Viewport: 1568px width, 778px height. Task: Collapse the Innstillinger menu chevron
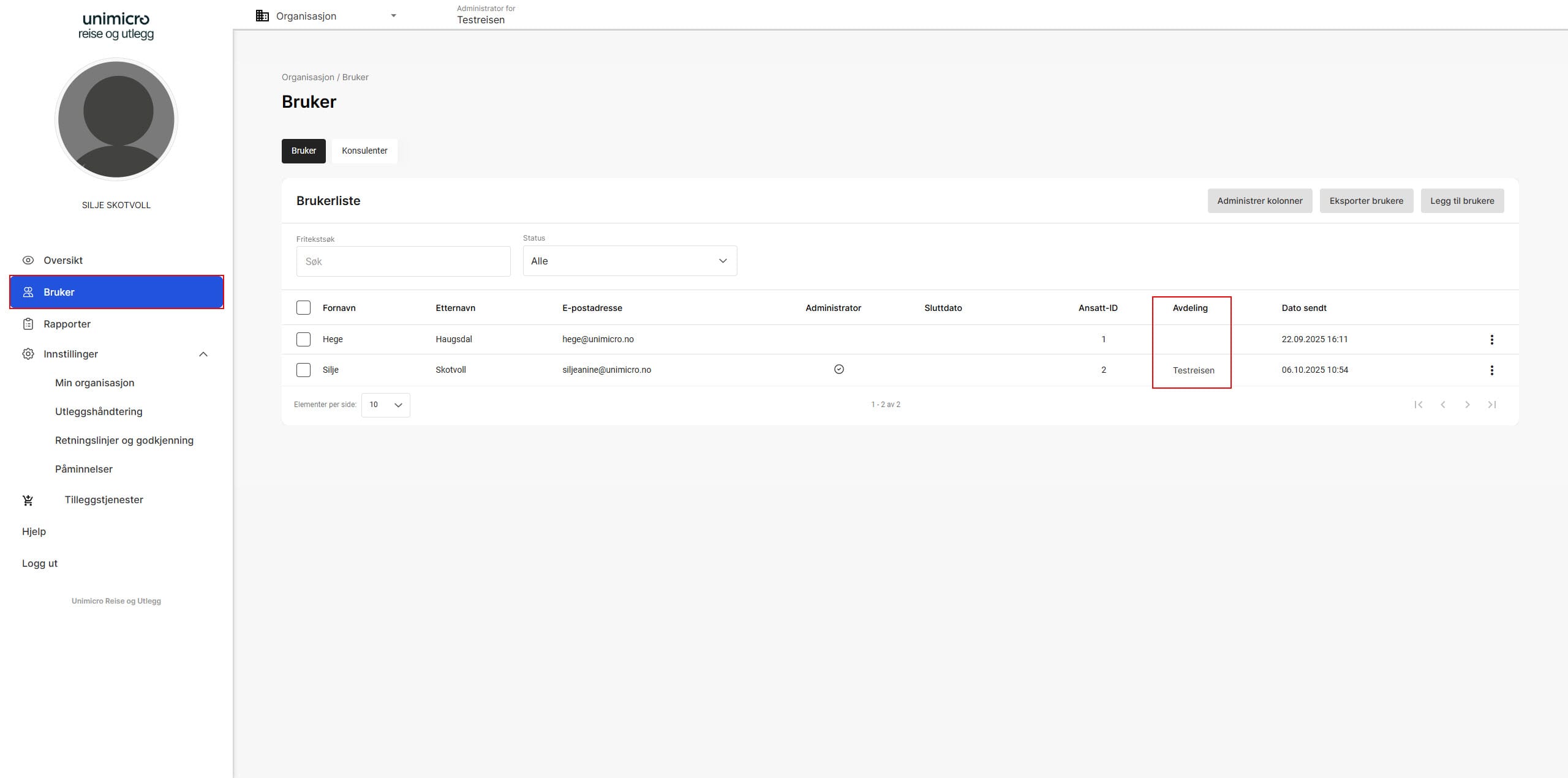(x=203, y=354)
